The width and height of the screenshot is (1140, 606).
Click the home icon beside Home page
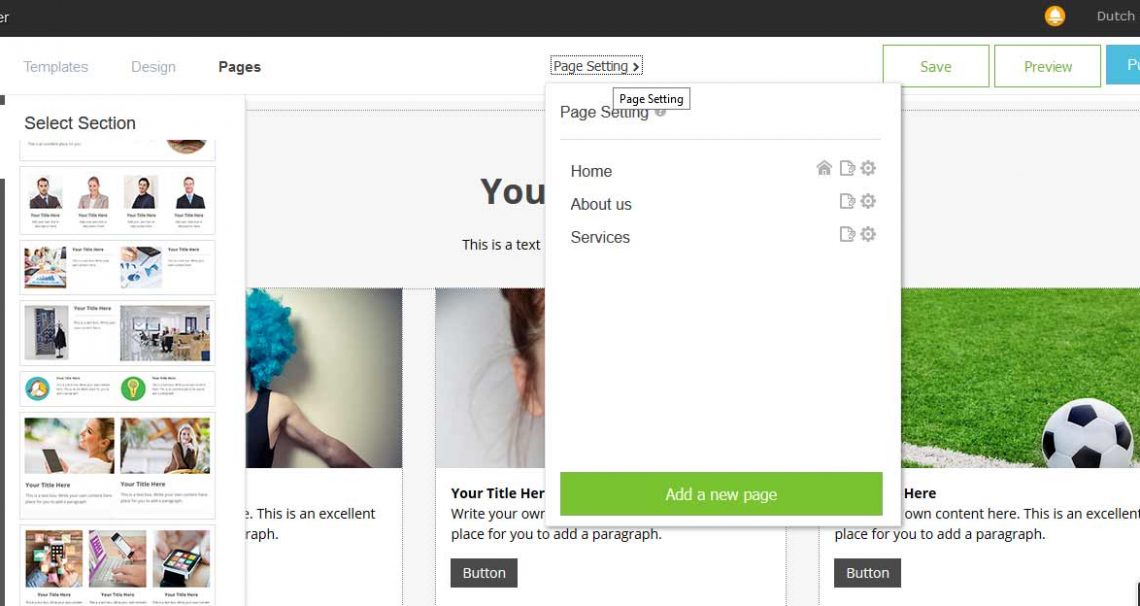824,169
